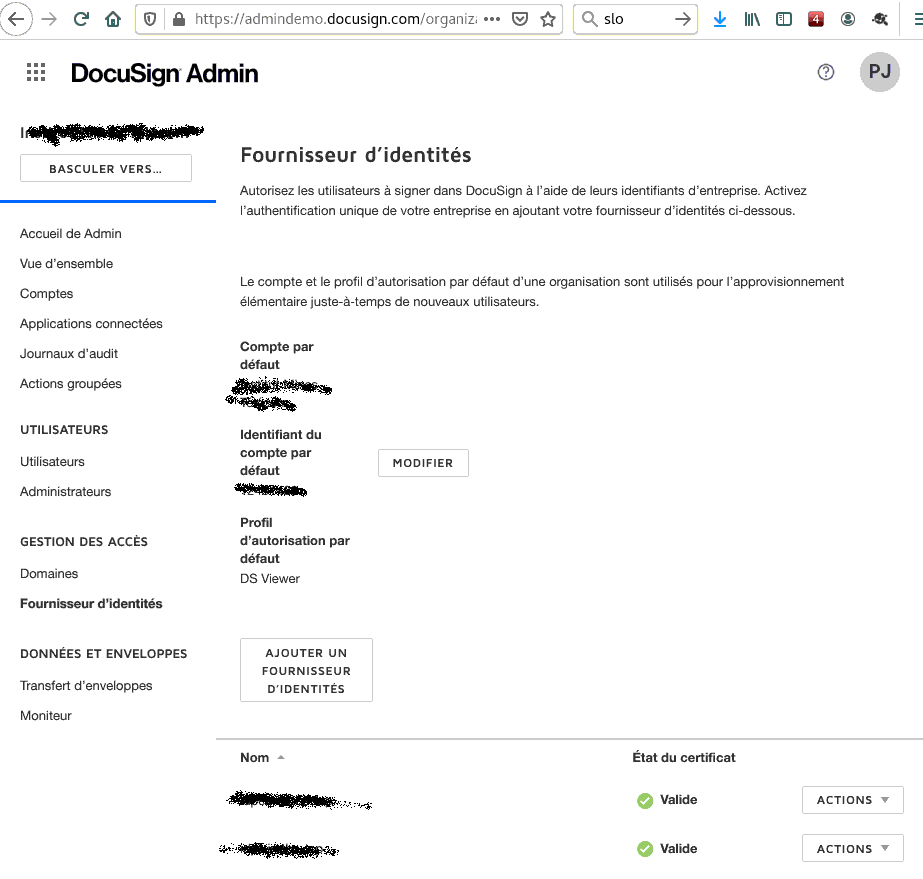Click the help question mark icon
Image resolution: width=923 pixels, height=879 pixels.
tap(826, 72)
